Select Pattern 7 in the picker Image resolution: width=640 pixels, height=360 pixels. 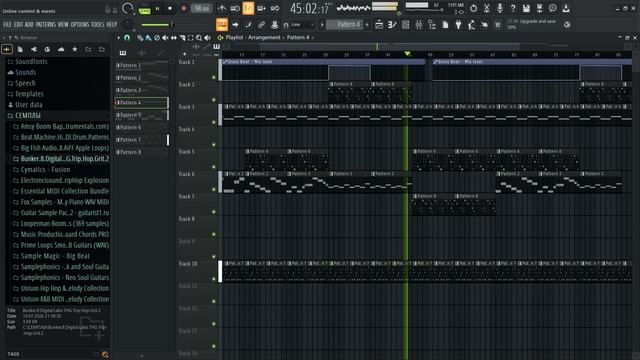coord(141,140)
